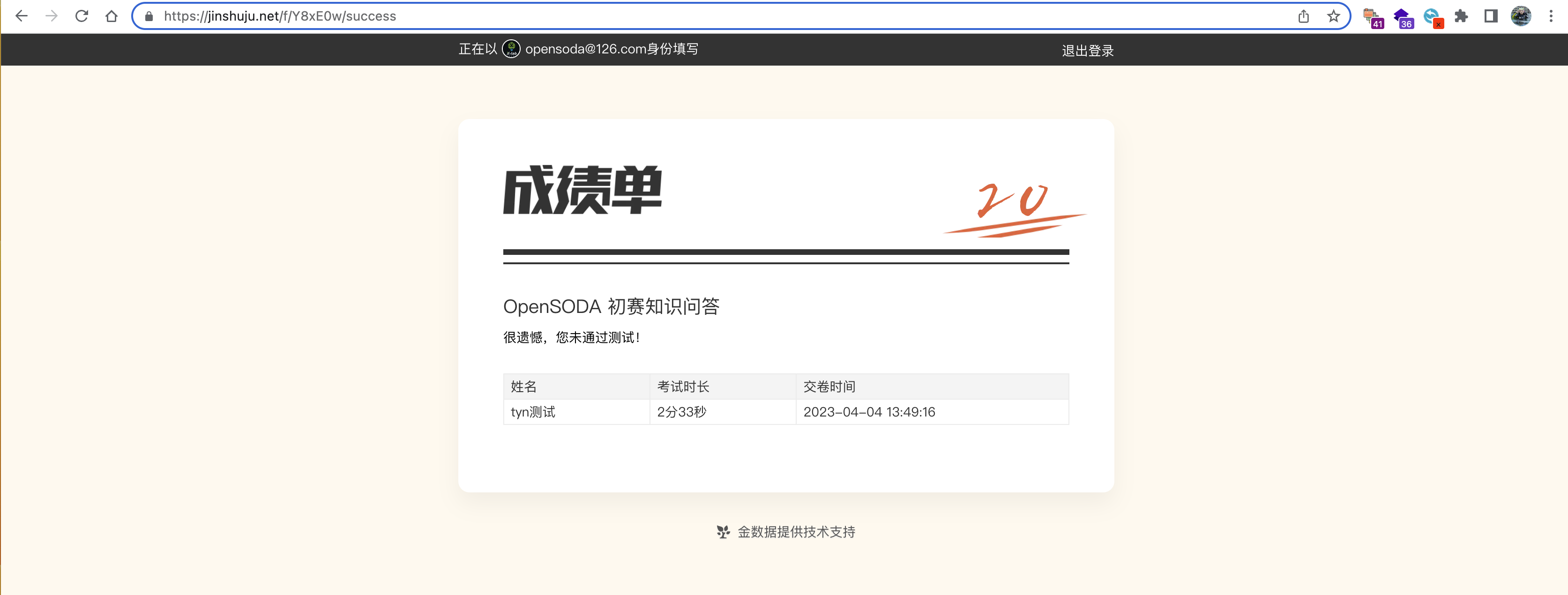This screenshot has width=1568, height=595.
Task: Open the Chrome profile avatar
Action: (x=1521, y=16)
